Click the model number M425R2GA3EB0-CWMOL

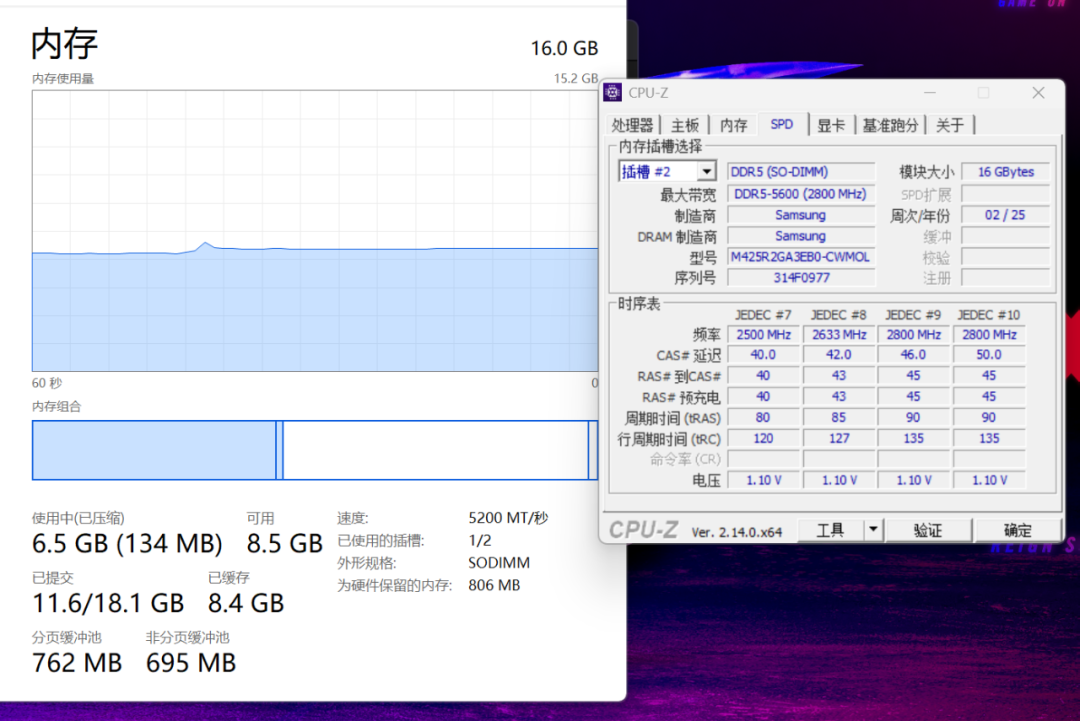coord(800,257)
